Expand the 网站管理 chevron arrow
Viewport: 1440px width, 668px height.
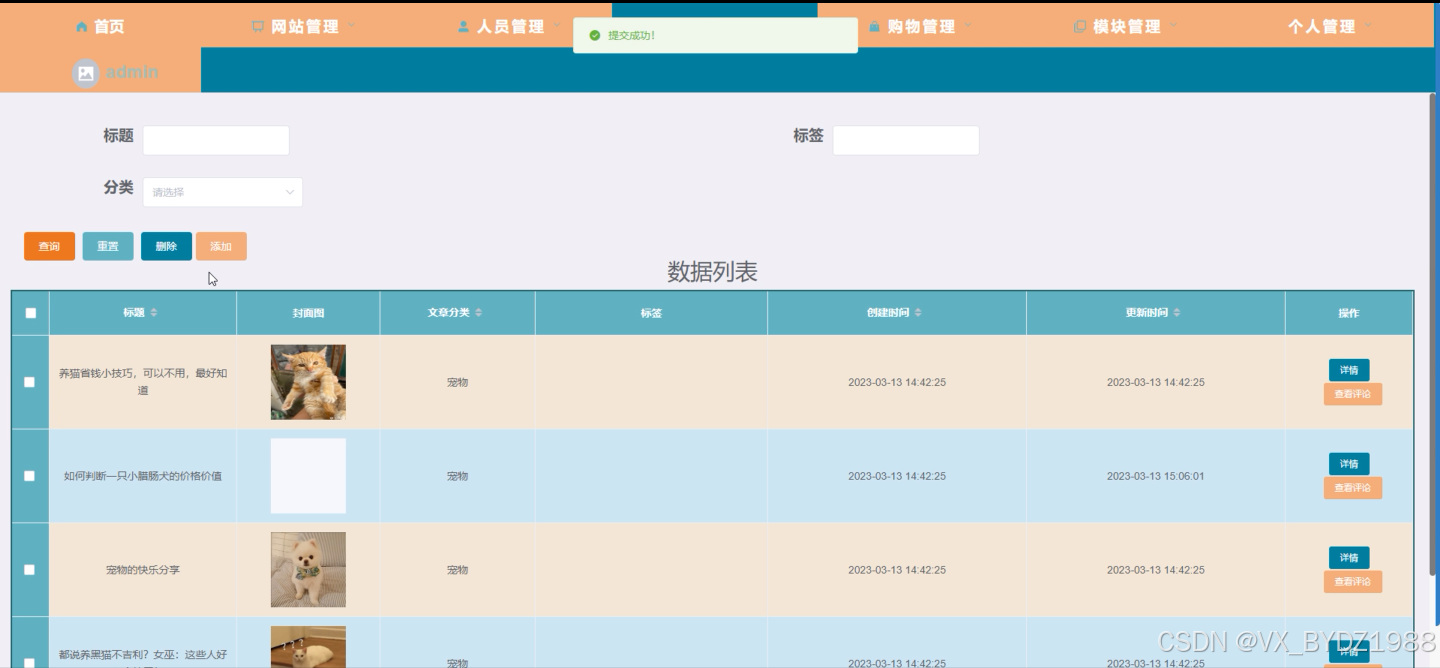352,27
